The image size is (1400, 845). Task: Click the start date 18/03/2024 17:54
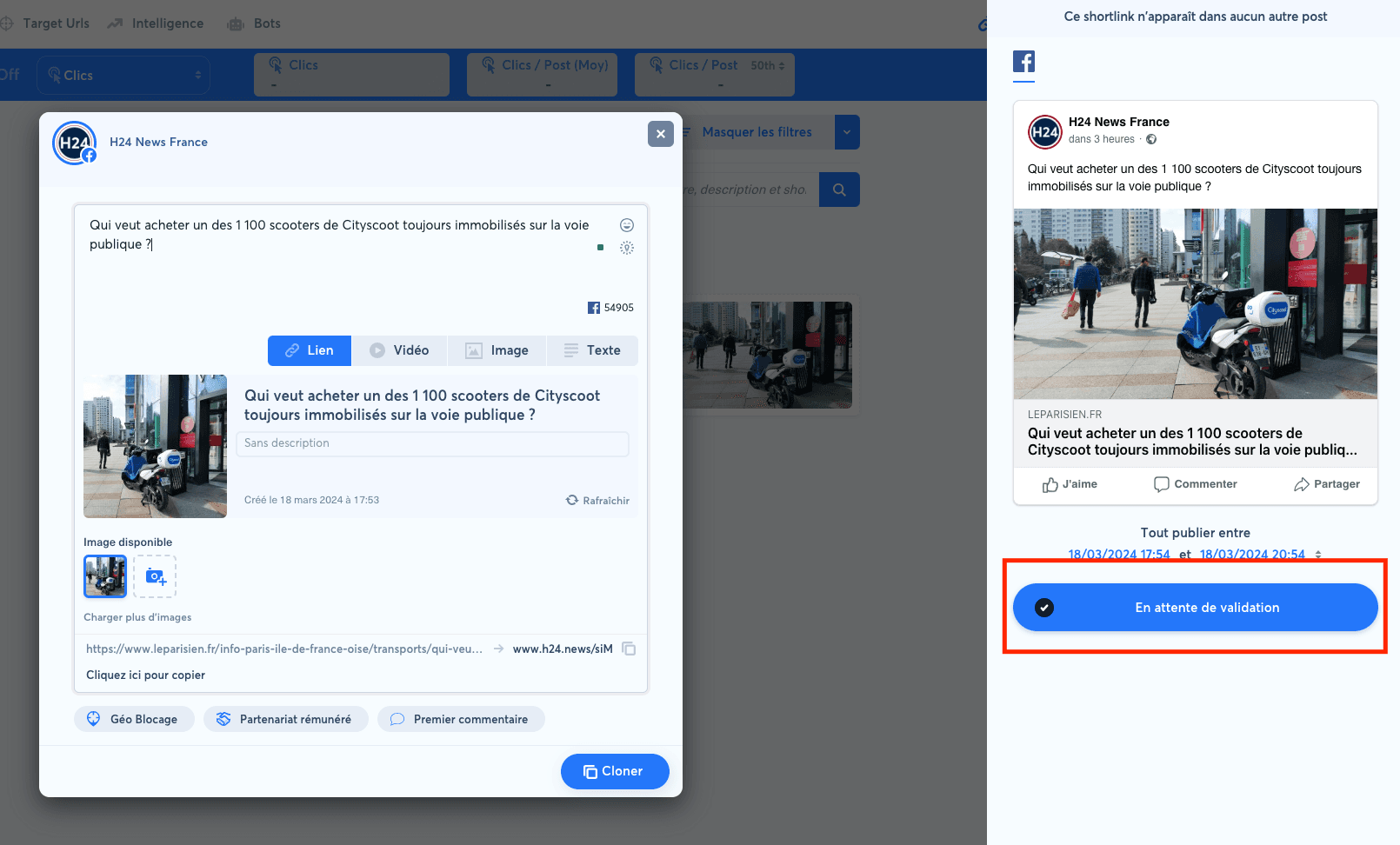[1119, 555]
